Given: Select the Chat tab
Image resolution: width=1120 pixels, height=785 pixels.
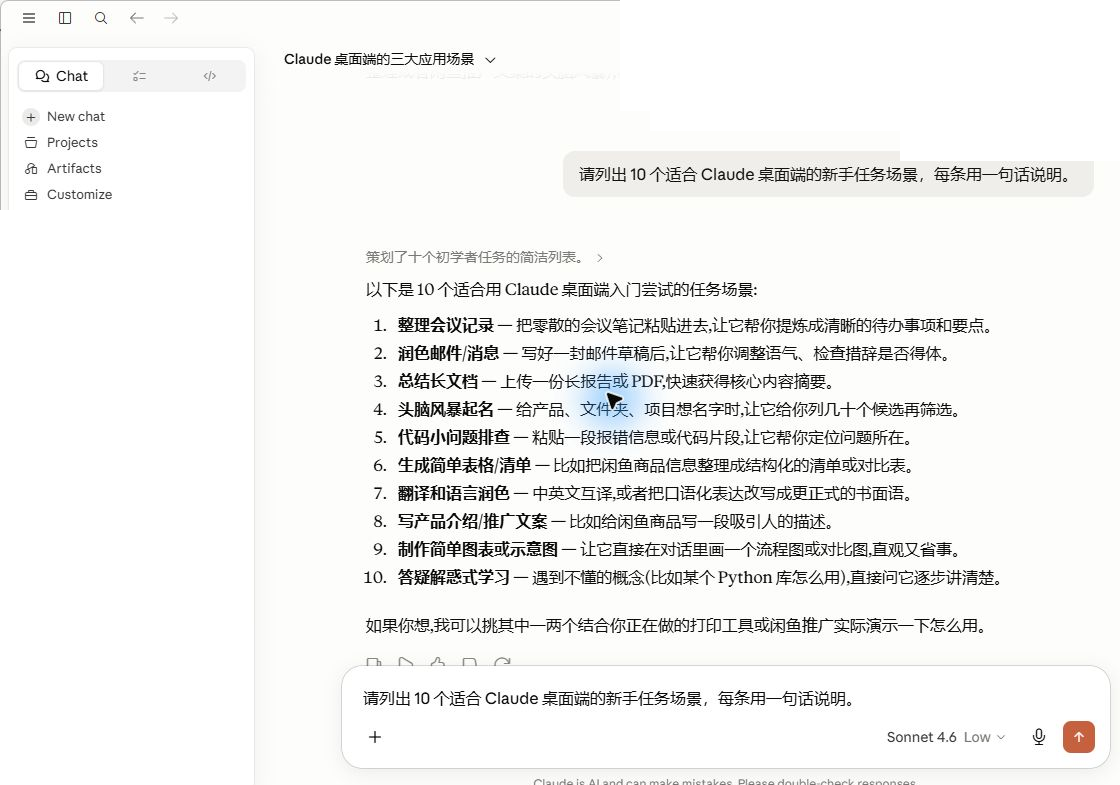Looking at the screenshot, I should [x=61, y=76].
